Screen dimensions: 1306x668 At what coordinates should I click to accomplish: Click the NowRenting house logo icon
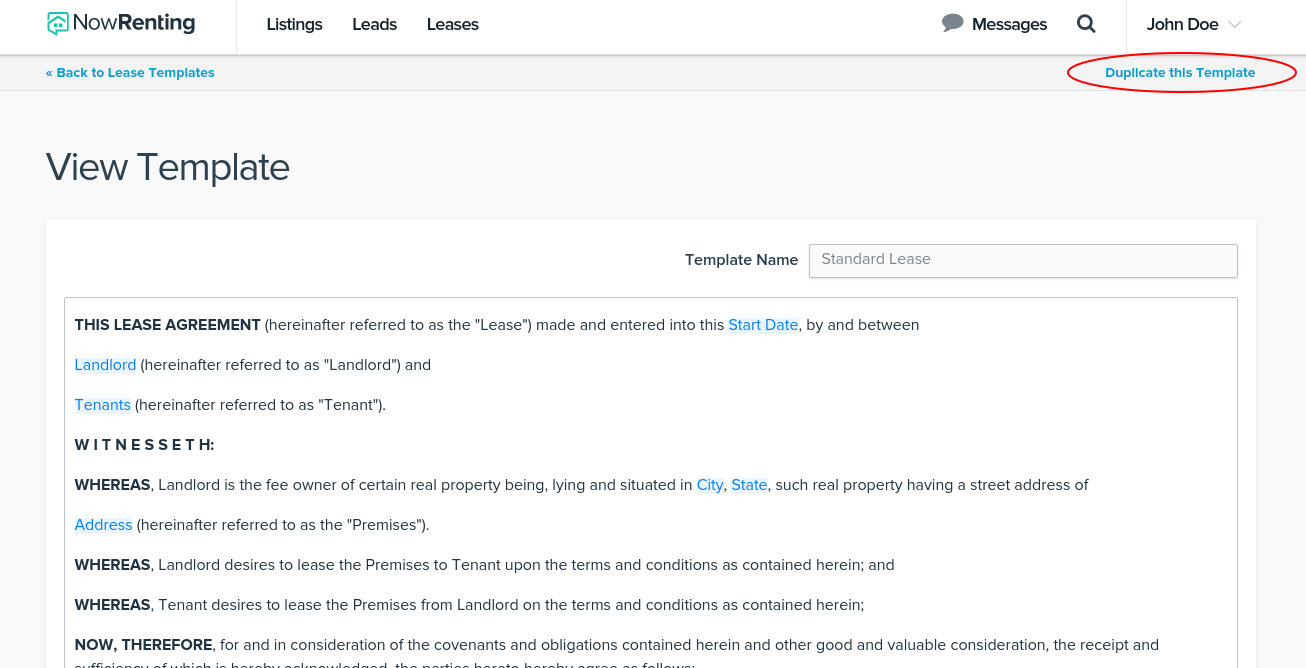coord(59,24)
